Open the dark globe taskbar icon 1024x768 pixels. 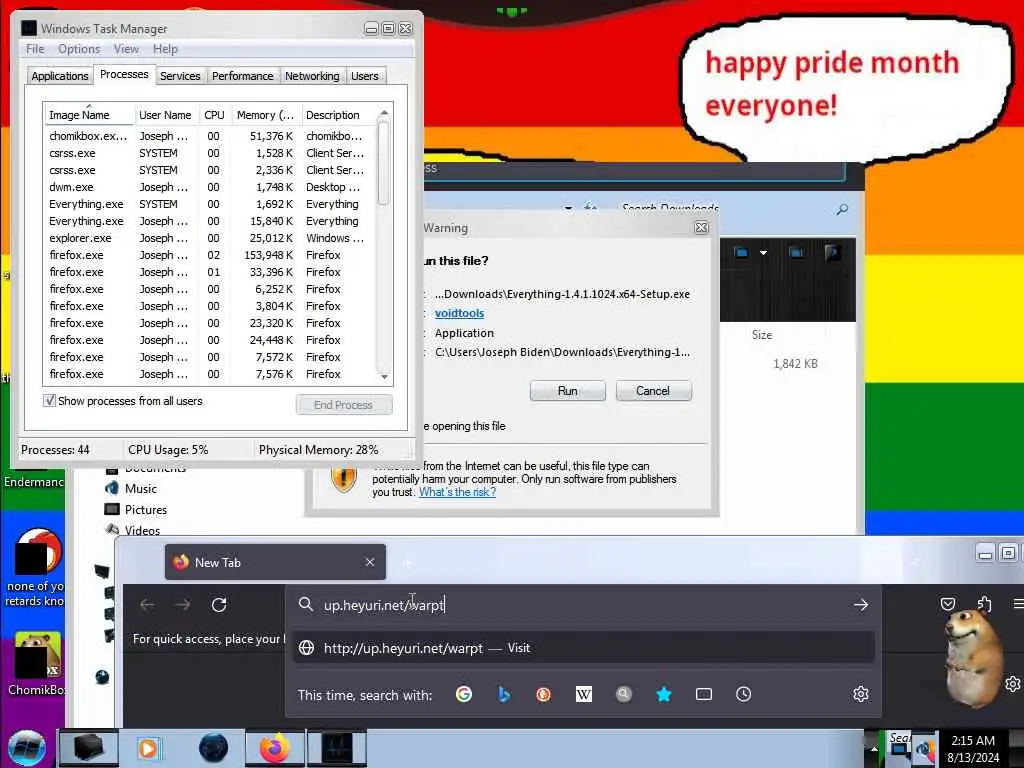coord(213,748)
